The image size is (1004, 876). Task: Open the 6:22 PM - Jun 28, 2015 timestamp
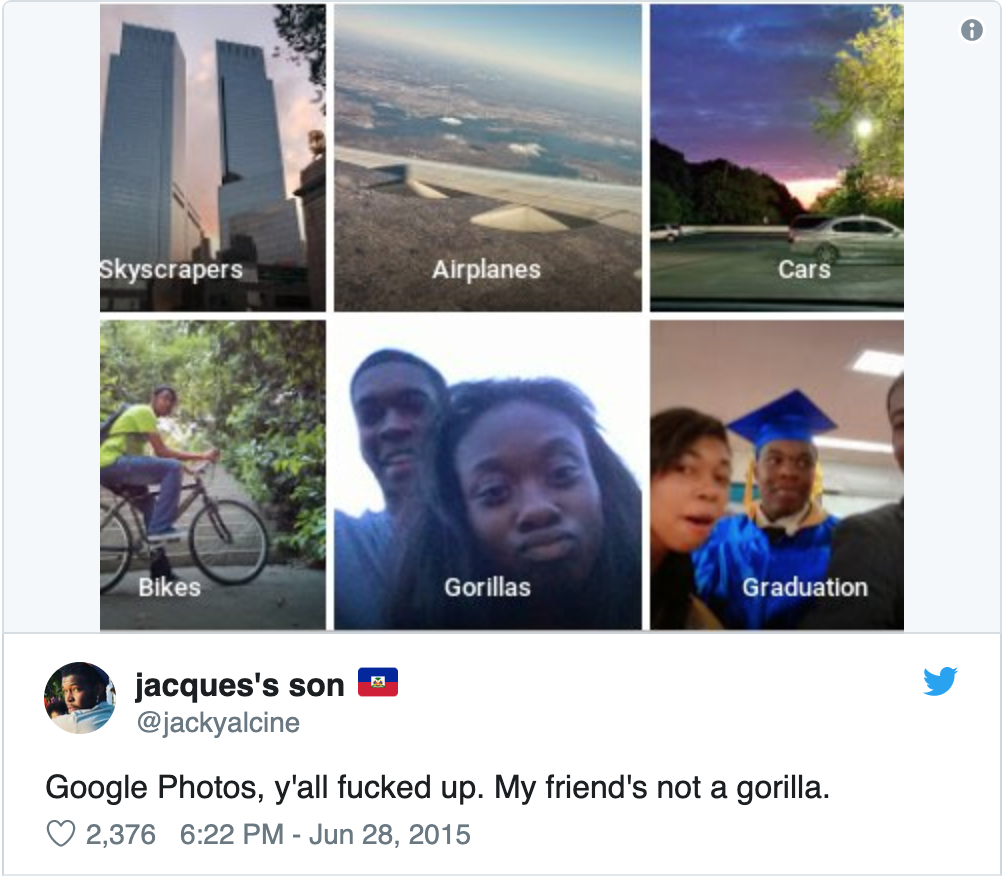point(325,834)
